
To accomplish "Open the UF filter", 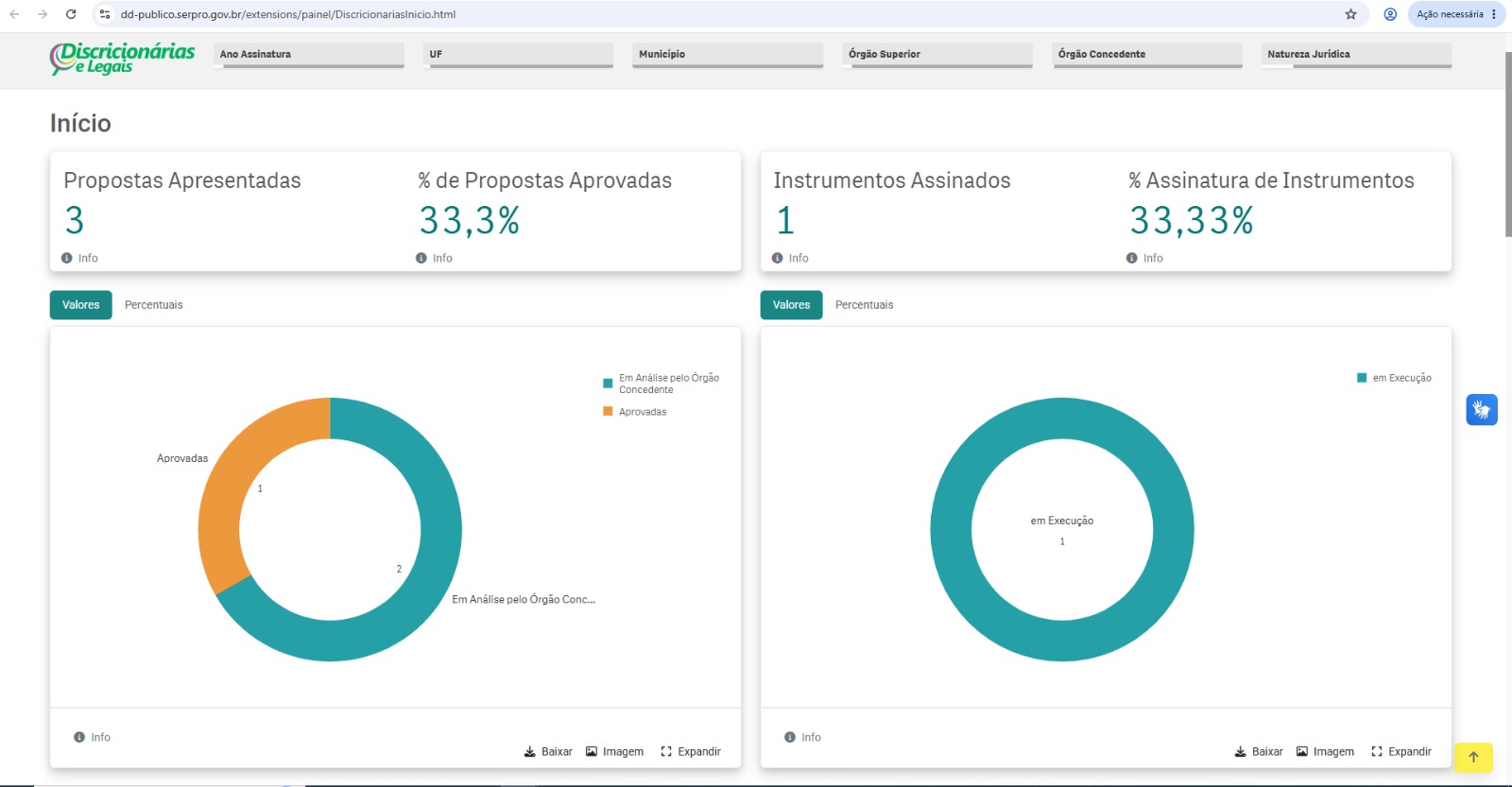I will [x=519, y=55].
